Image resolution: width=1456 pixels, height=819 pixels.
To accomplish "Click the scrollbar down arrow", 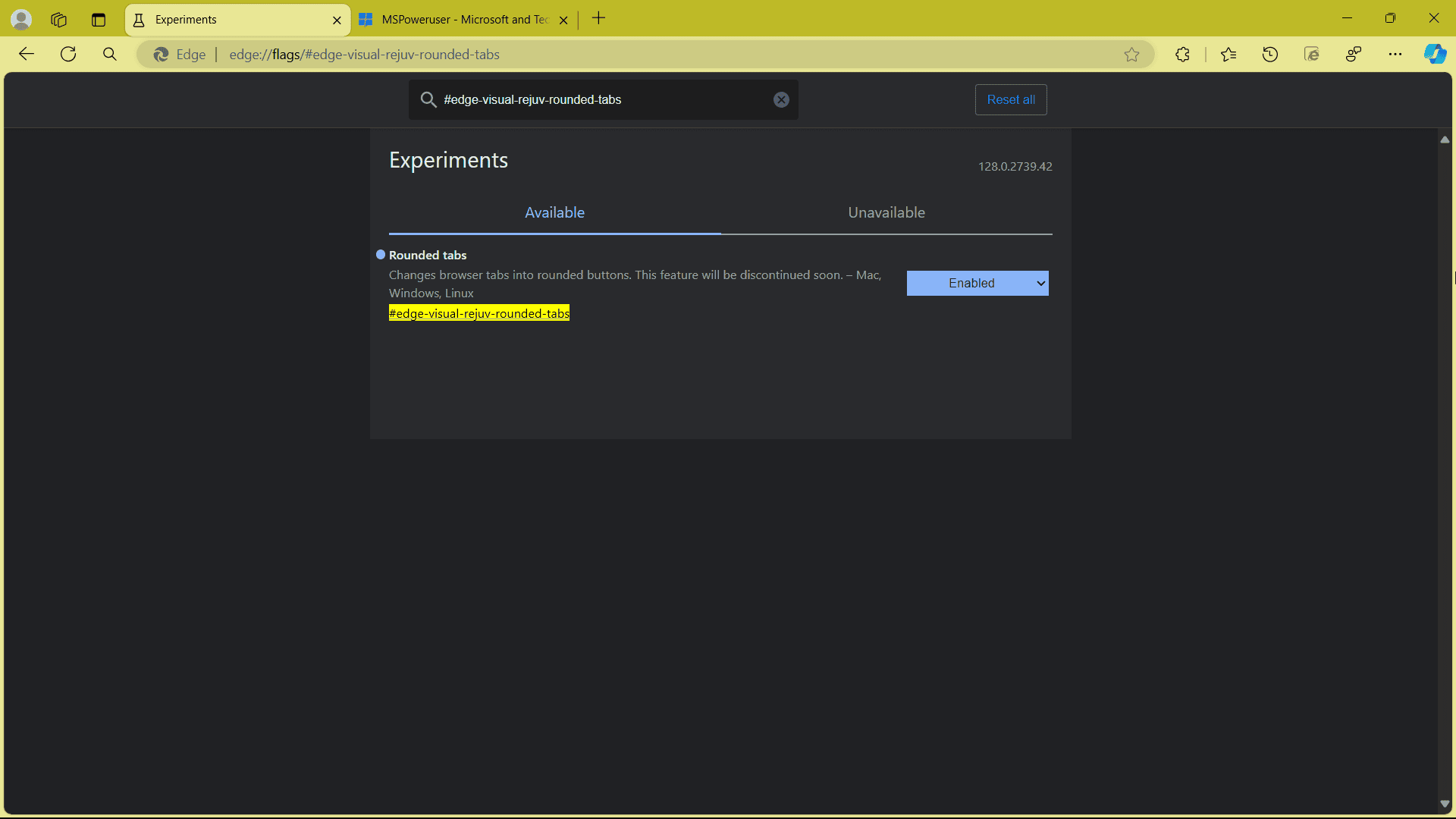I will [x=1445, y=804].
